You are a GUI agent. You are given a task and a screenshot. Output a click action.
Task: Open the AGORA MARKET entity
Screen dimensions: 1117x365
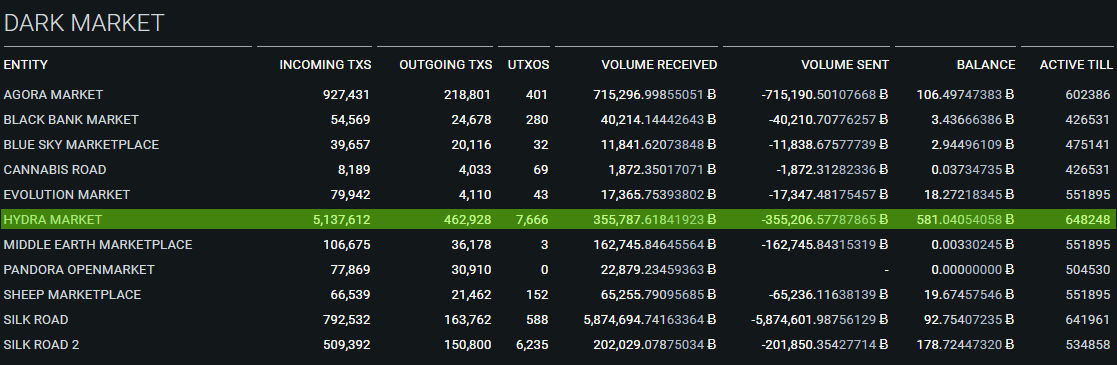coord(53,95)
